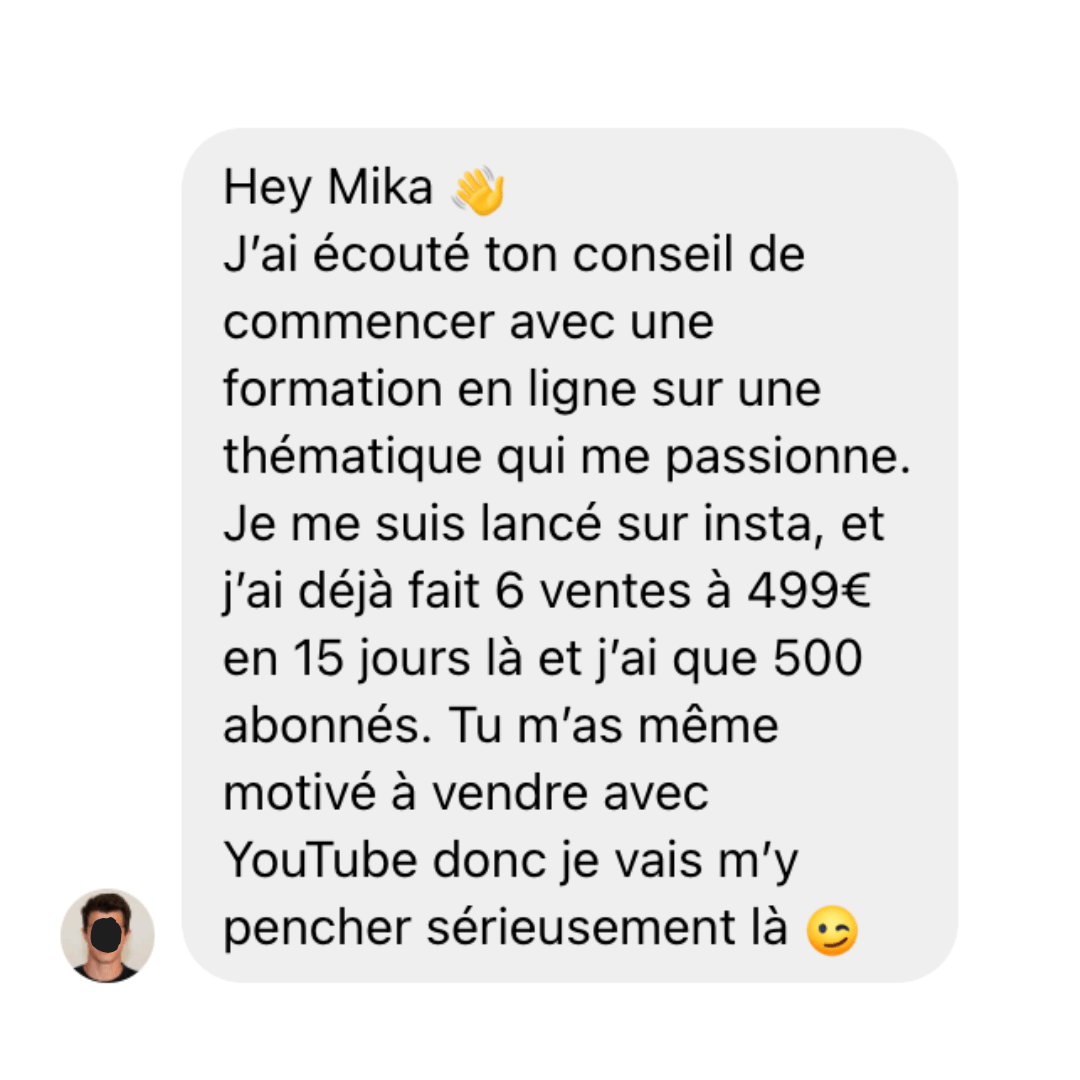Click the sender's profile picture avatar
This screenshot has height=1080, width=1080.
pos(107,935)
